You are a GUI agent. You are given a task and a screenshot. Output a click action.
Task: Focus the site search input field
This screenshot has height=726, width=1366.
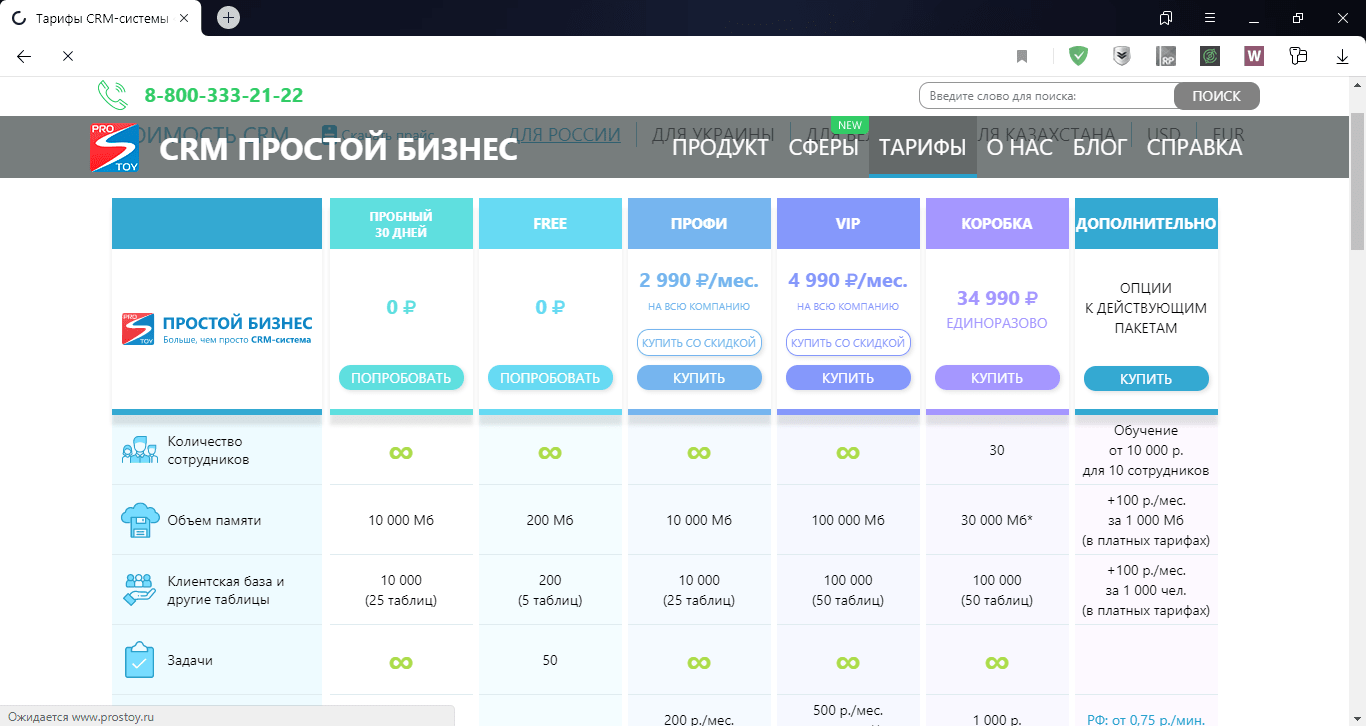pyautogui.click(x=1047, y=96)
